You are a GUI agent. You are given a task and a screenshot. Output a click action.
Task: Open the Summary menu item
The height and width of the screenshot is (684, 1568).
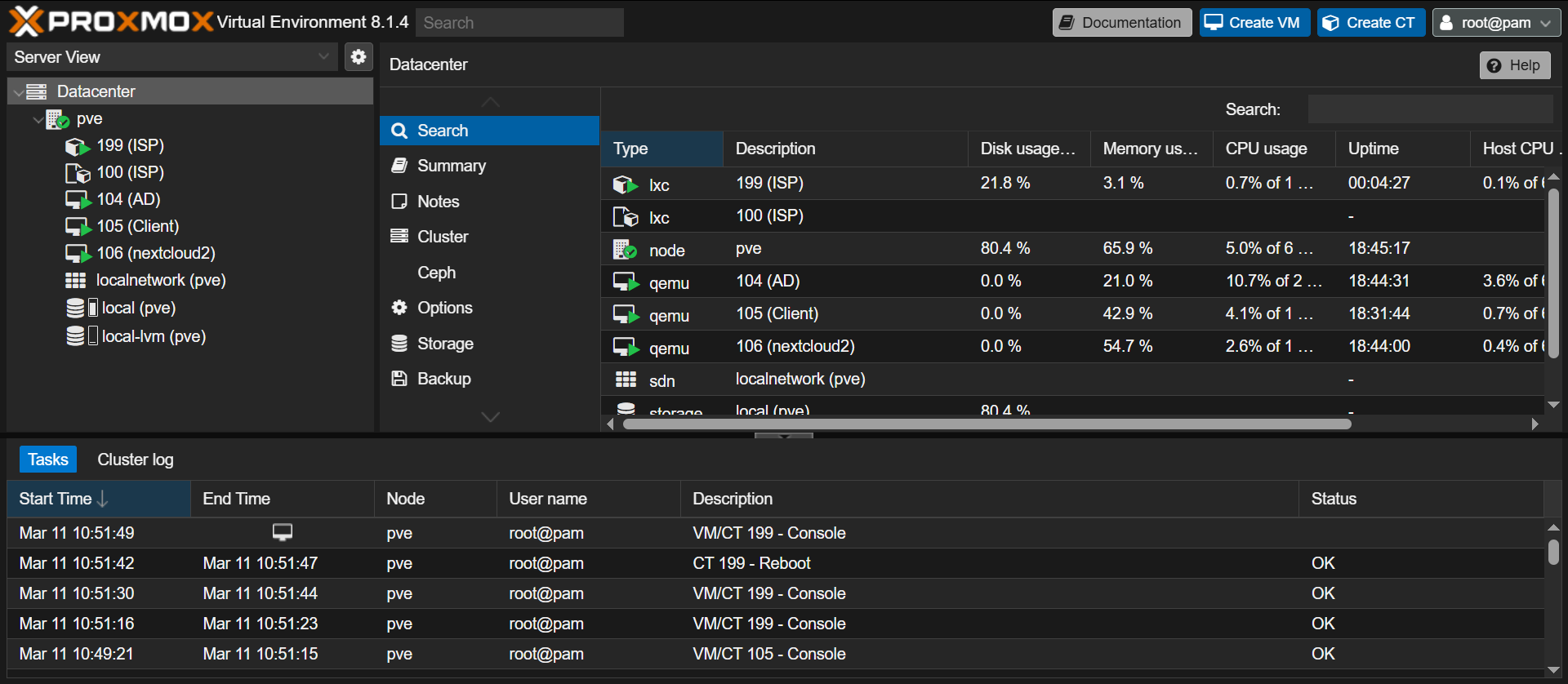(490, 166)
